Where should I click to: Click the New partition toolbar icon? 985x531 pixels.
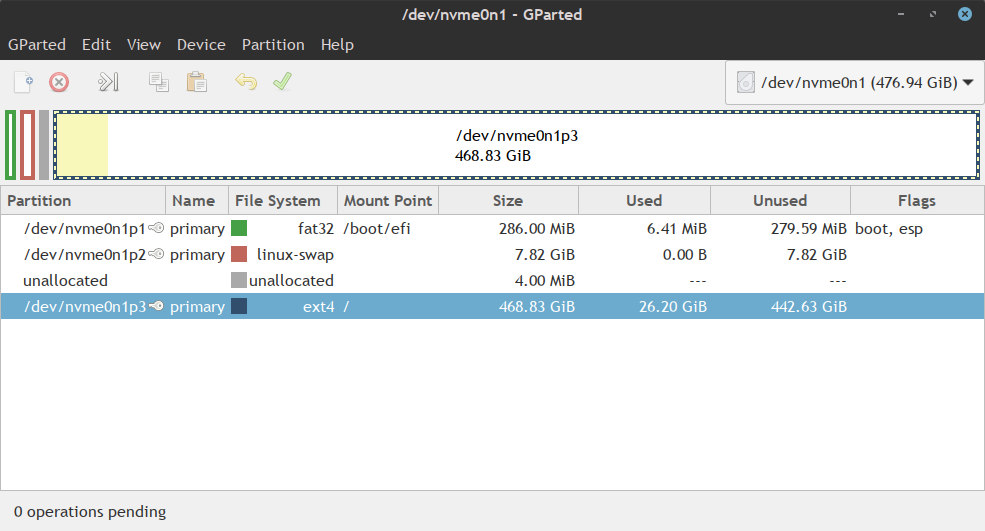point(24,82)
